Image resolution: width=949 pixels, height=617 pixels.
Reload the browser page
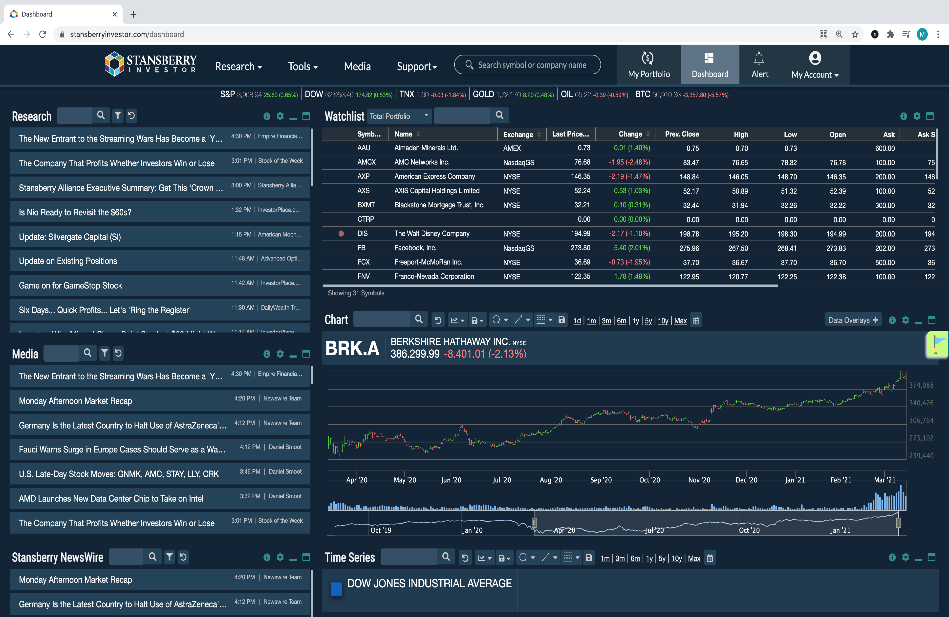click(x=42, y=35)
